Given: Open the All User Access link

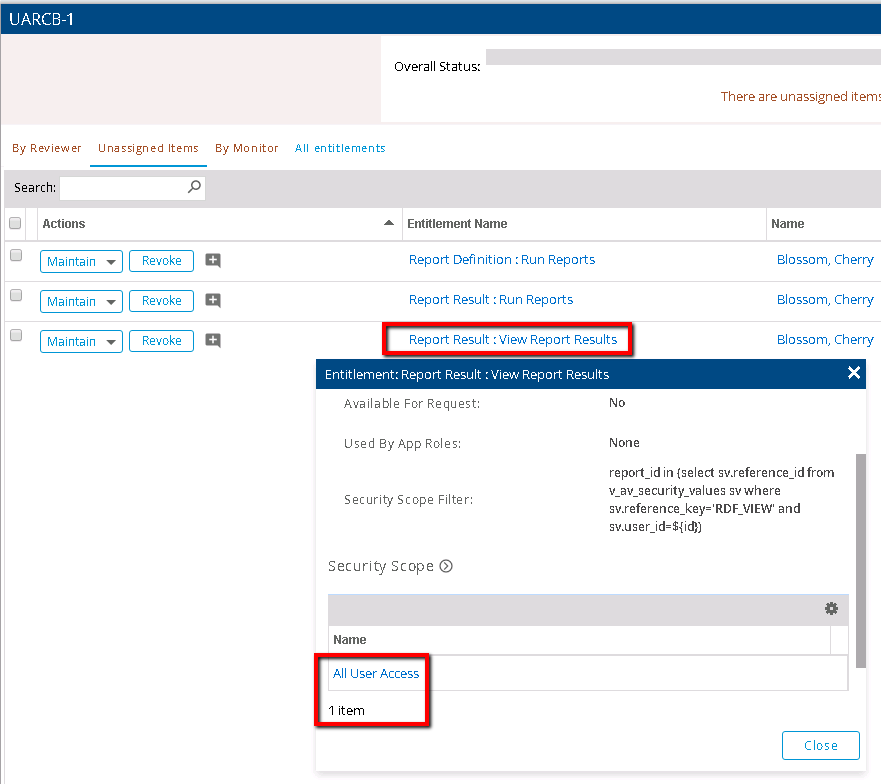Looking at the screenshot, I should [x=376, y=674].
